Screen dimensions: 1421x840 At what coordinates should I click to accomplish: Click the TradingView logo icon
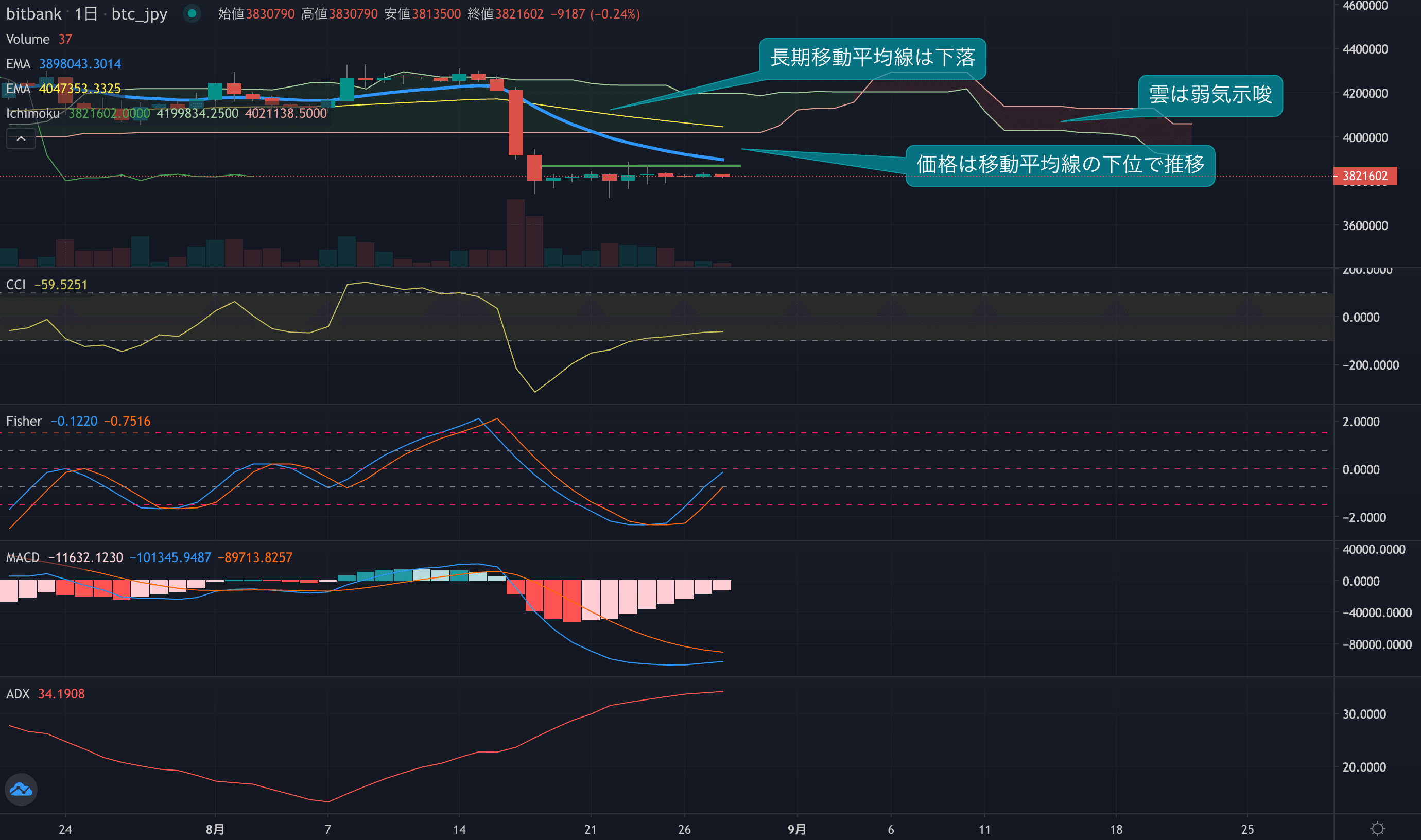tap(21, 789)
